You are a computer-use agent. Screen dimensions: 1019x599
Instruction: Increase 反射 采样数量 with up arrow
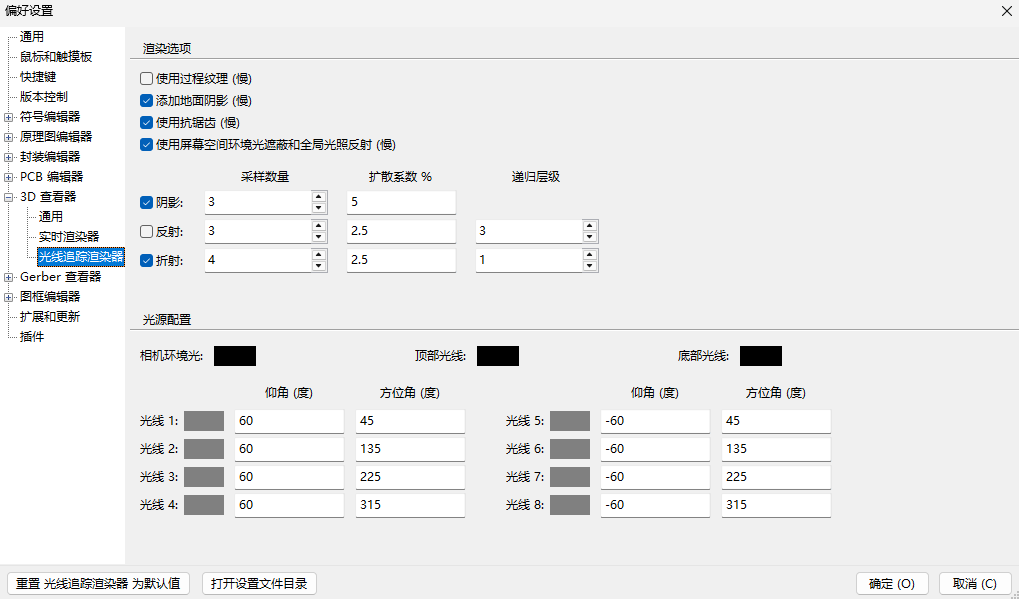pyautogui.click(x=318, y=226)
